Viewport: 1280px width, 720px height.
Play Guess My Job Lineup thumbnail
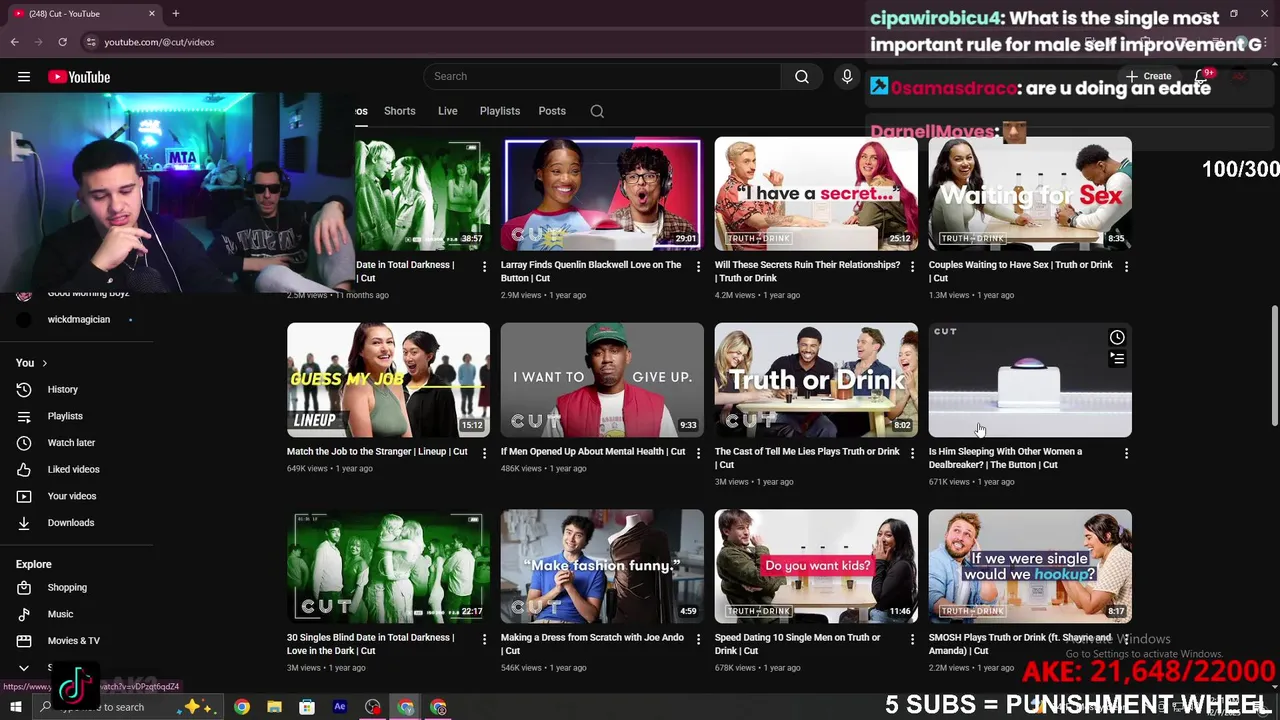(388, 380)
